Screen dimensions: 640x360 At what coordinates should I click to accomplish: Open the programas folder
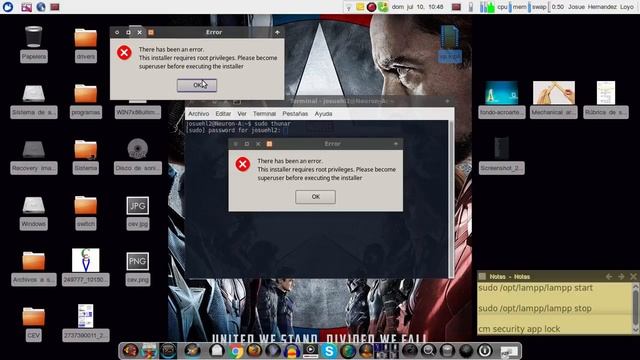(86, 93)
